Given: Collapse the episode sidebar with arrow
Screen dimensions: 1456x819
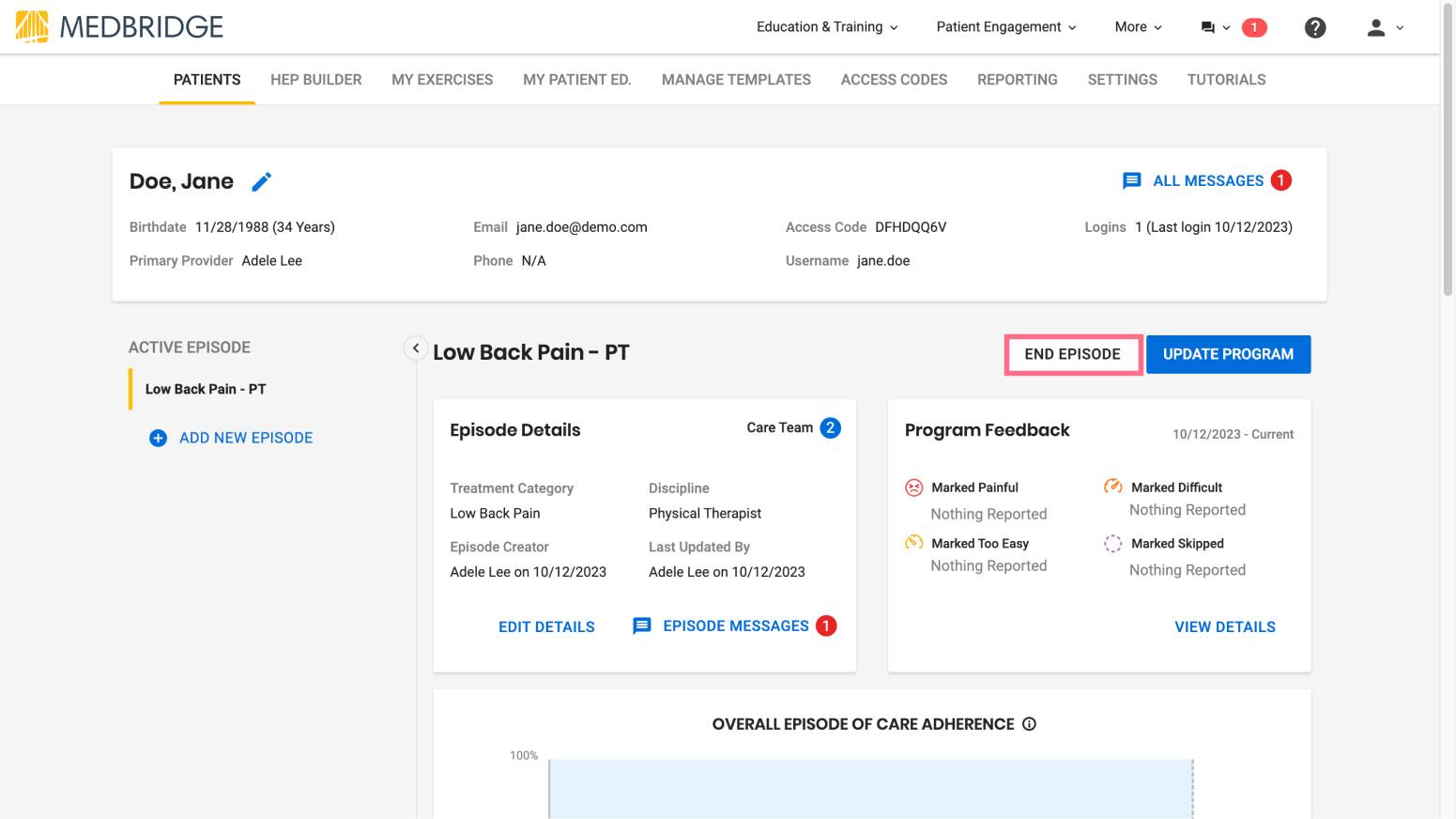Looking at the screenshot, I should click(x=416, y=348).
